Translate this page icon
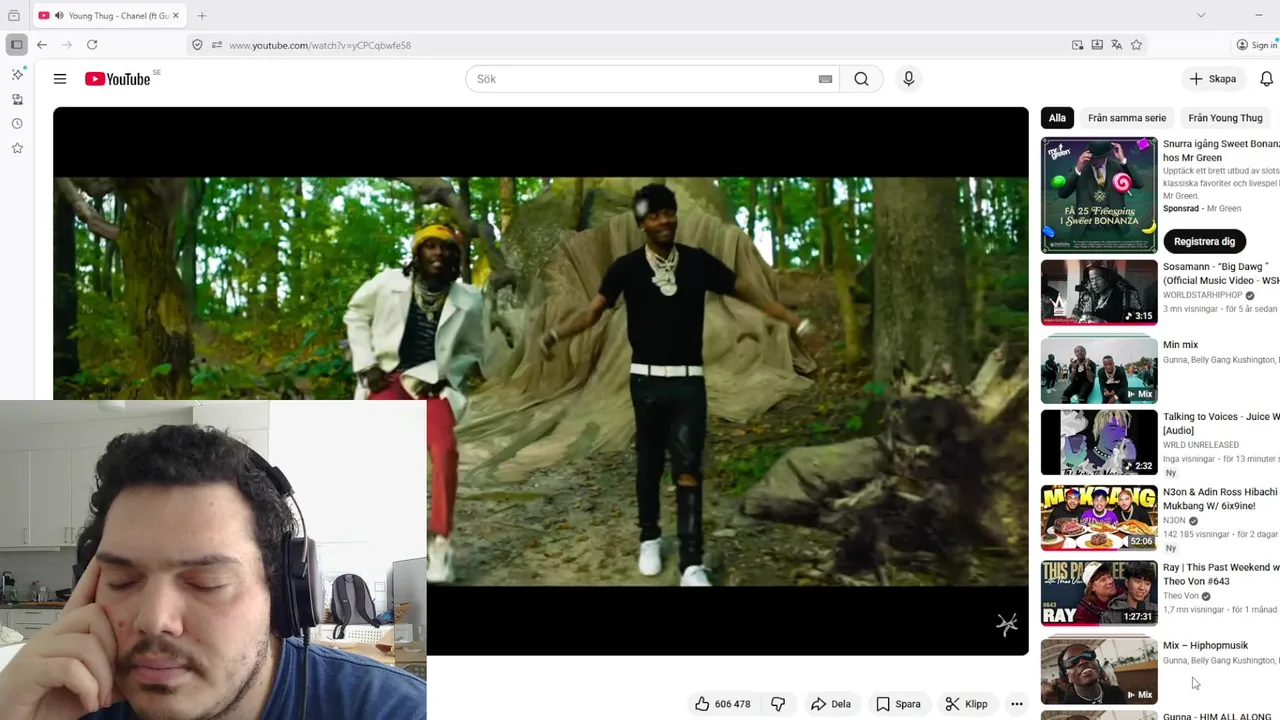This screenshot has width=1280, height=720. (1117, 45)
